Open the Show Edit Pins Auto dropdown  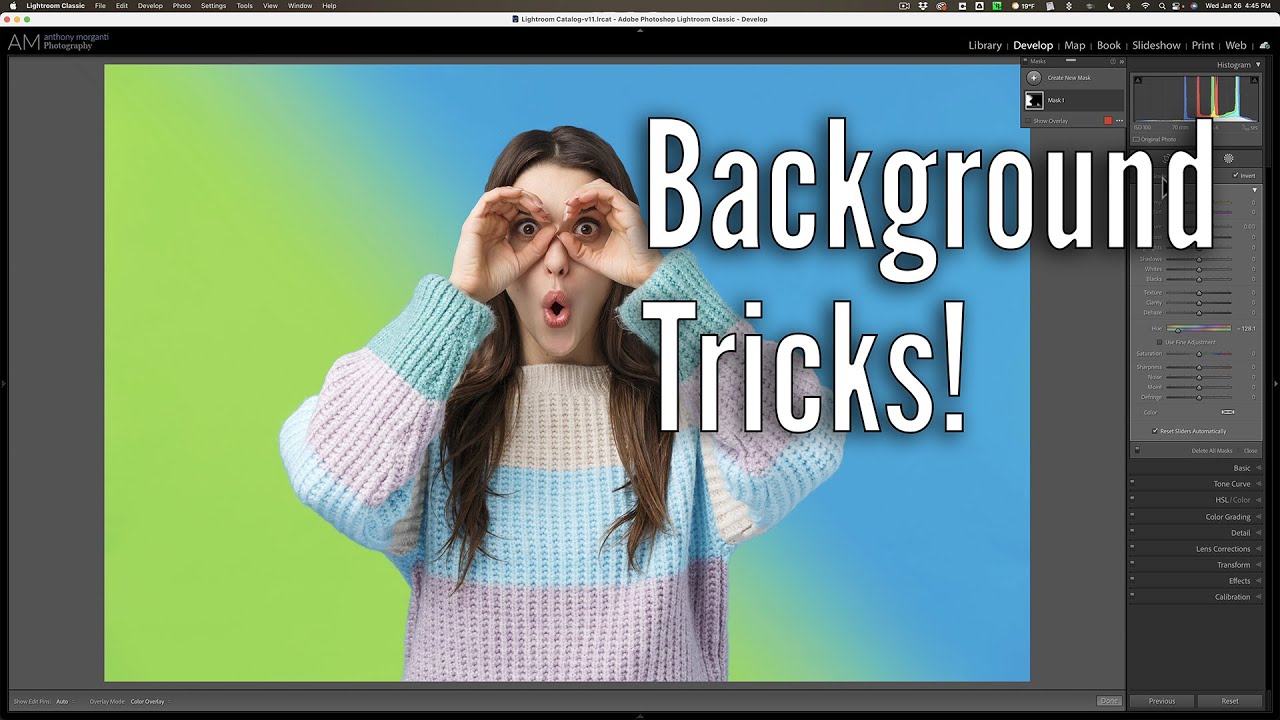tap(64, 701)
